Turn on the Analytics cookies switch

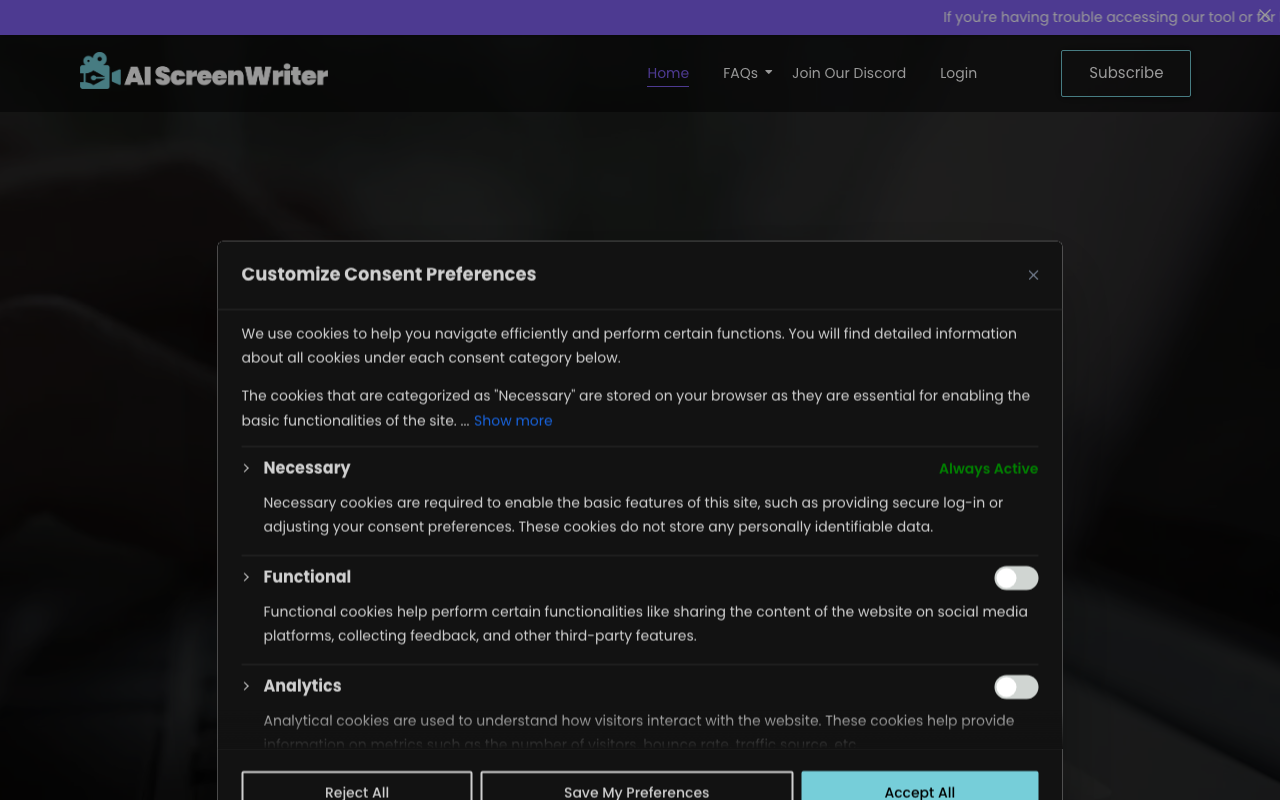tap(1016, 687)
